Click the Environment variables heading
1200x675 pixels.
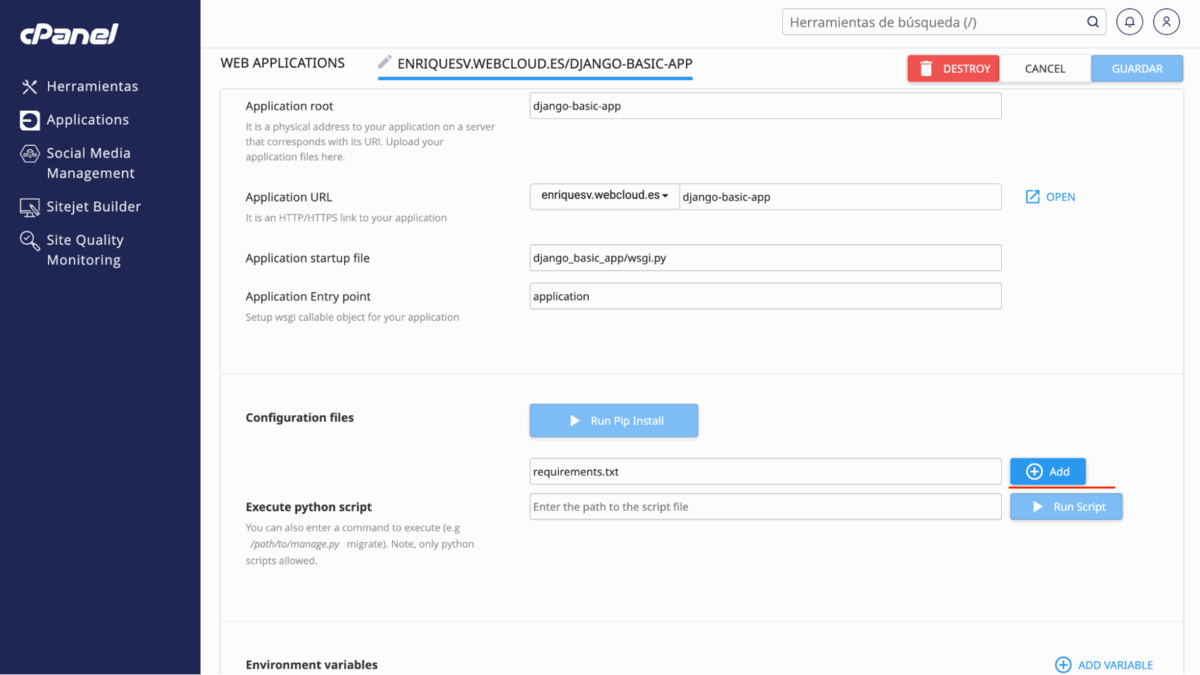[x=312, y=665]
